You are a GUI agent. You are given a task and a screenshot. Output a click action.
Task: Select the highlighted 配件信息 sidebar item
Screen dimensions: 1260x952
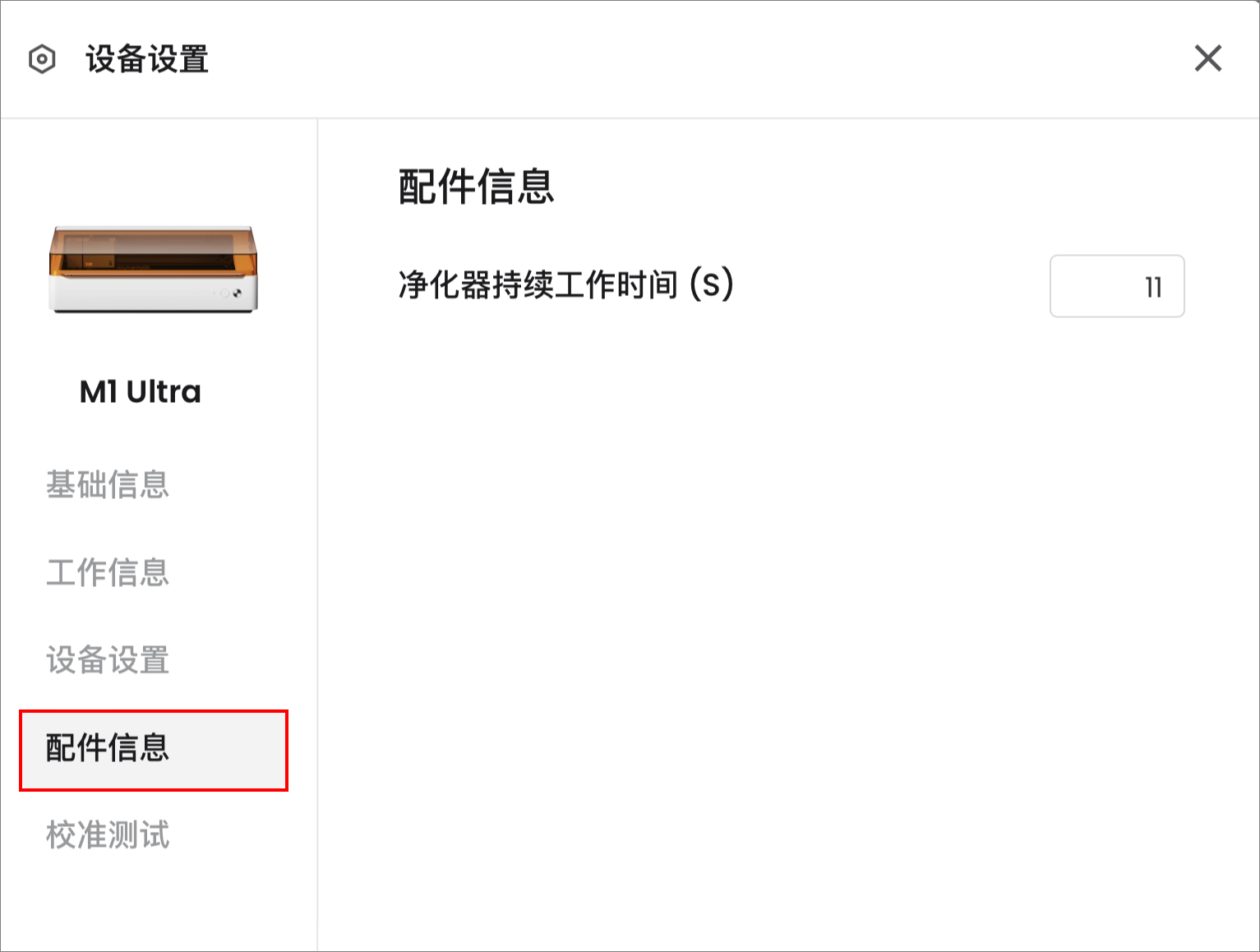tap(154, 750)
